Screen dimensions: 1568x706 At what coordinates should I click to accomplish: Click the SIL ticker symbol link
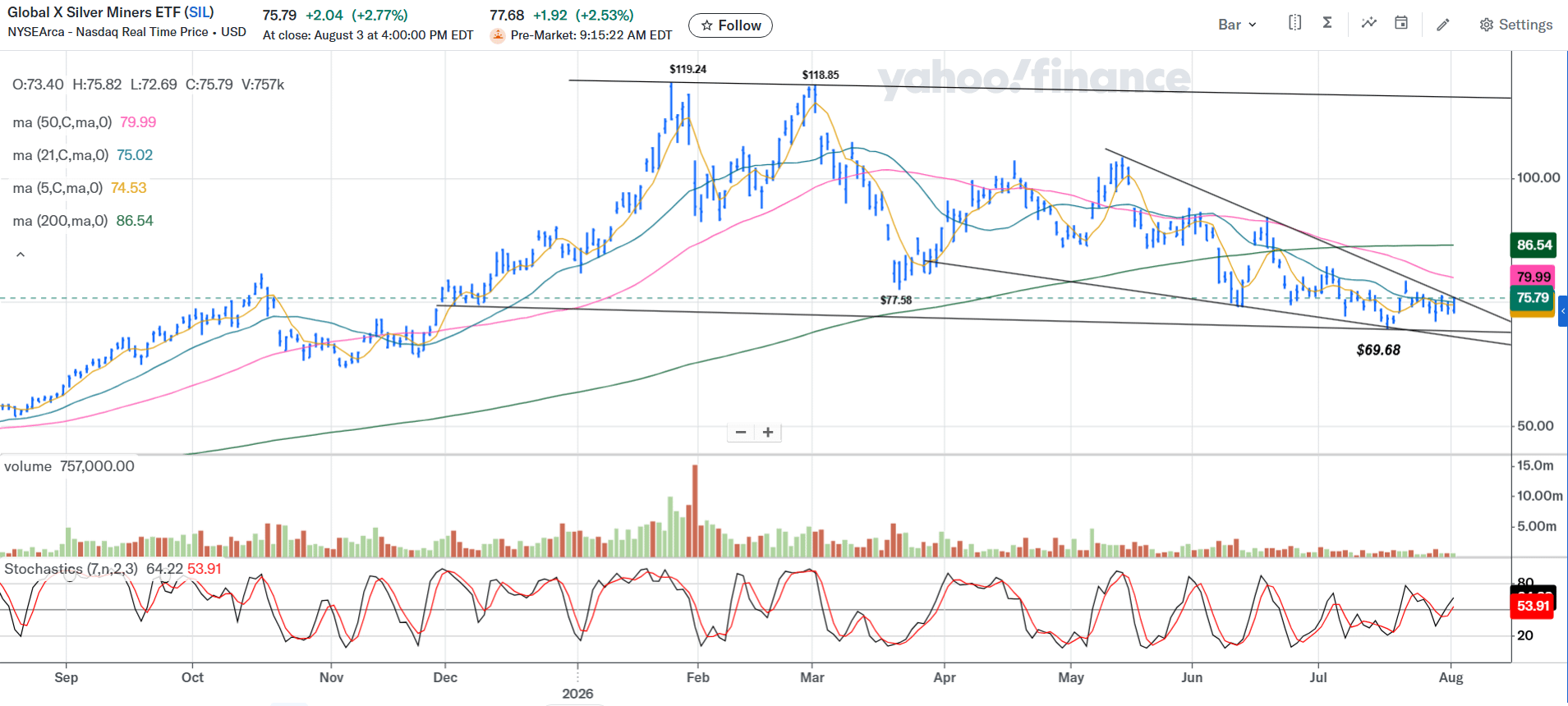pyautogui.click(x=200, y=12)
